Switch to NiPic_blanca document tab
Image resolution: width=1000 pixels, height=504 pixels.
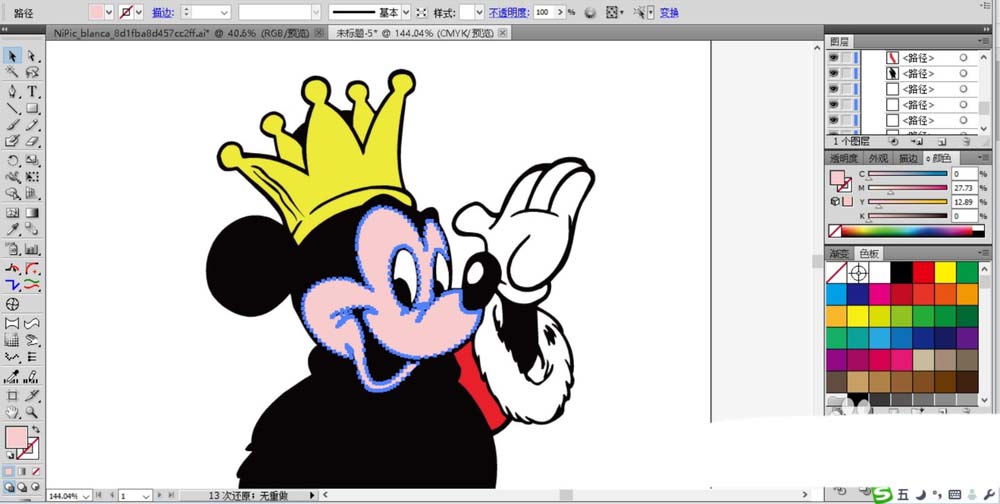coord(188,33)
